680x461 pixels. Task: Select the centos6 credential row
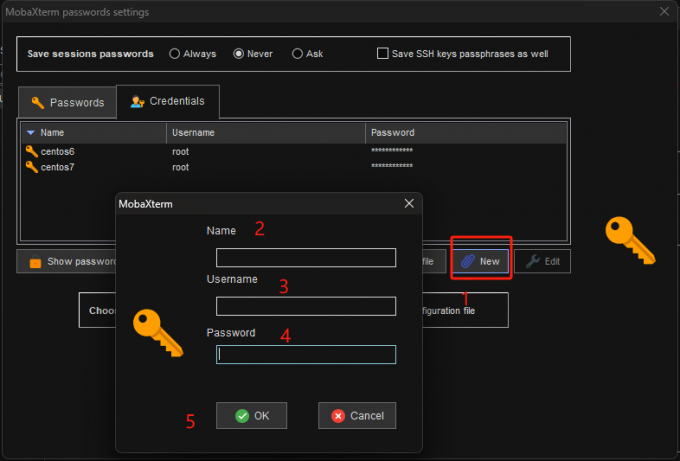(294, 151)
